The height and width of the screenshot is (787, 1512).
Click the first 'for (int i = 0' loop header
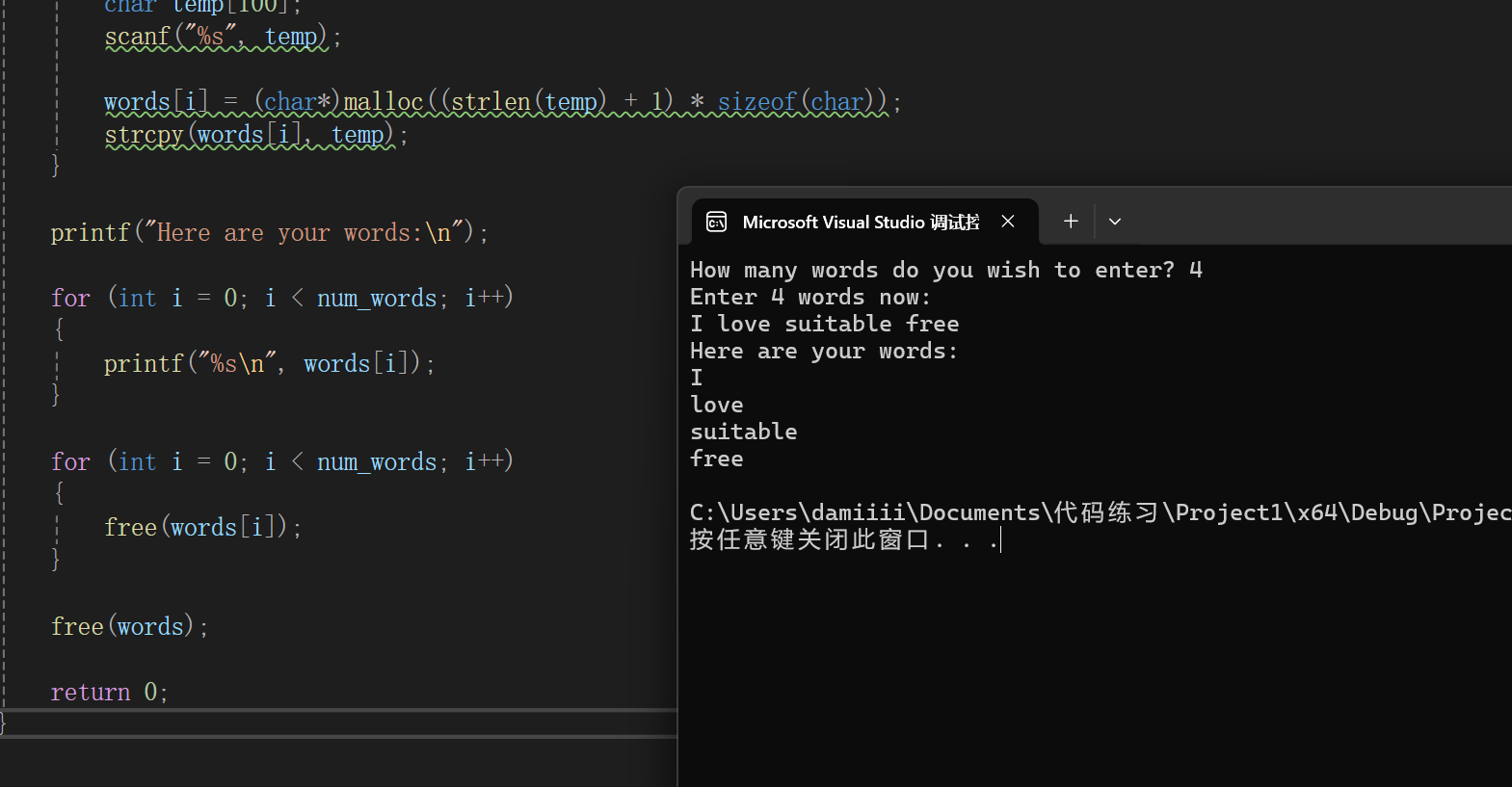[x=282, y=299]
